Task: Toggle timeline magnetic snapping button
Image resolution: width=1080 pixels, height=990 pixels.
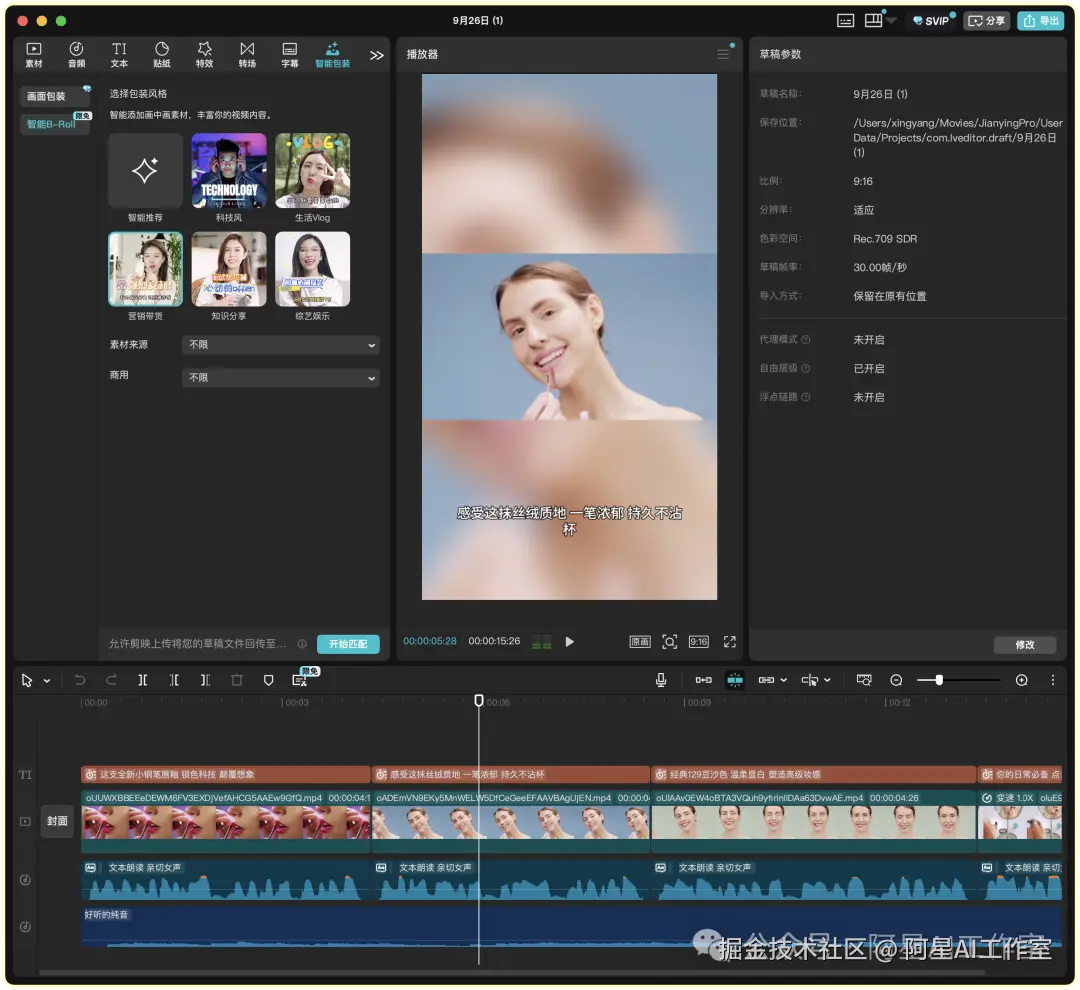Action: [x=735, y=680]
